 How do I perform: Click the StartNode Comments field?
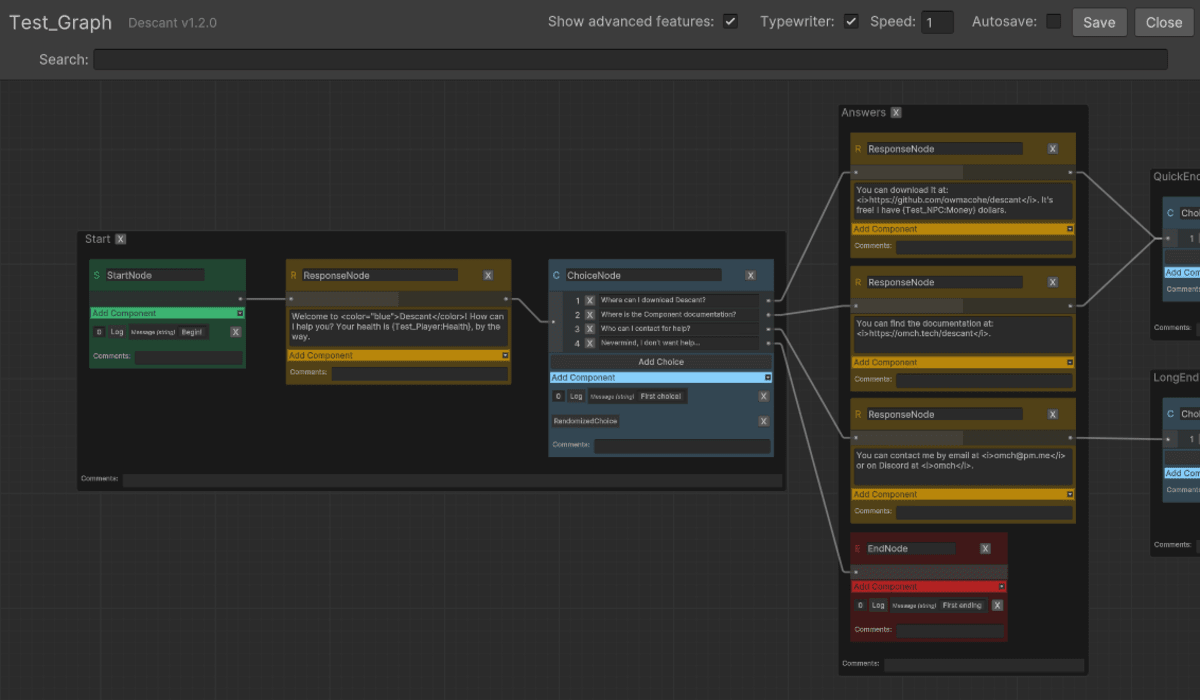click(189, 357)
